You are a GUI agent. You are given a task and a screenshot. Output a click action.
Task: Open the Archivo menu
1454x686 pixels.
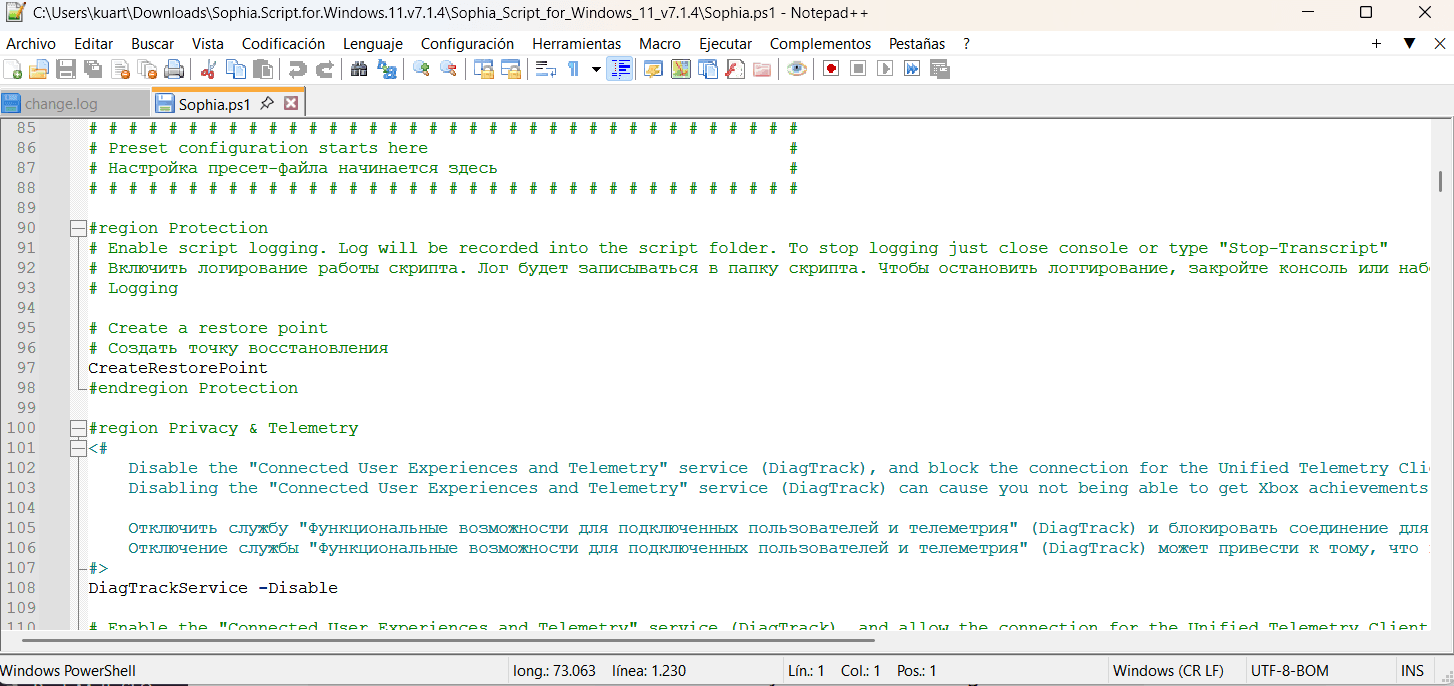click(31, 44)
